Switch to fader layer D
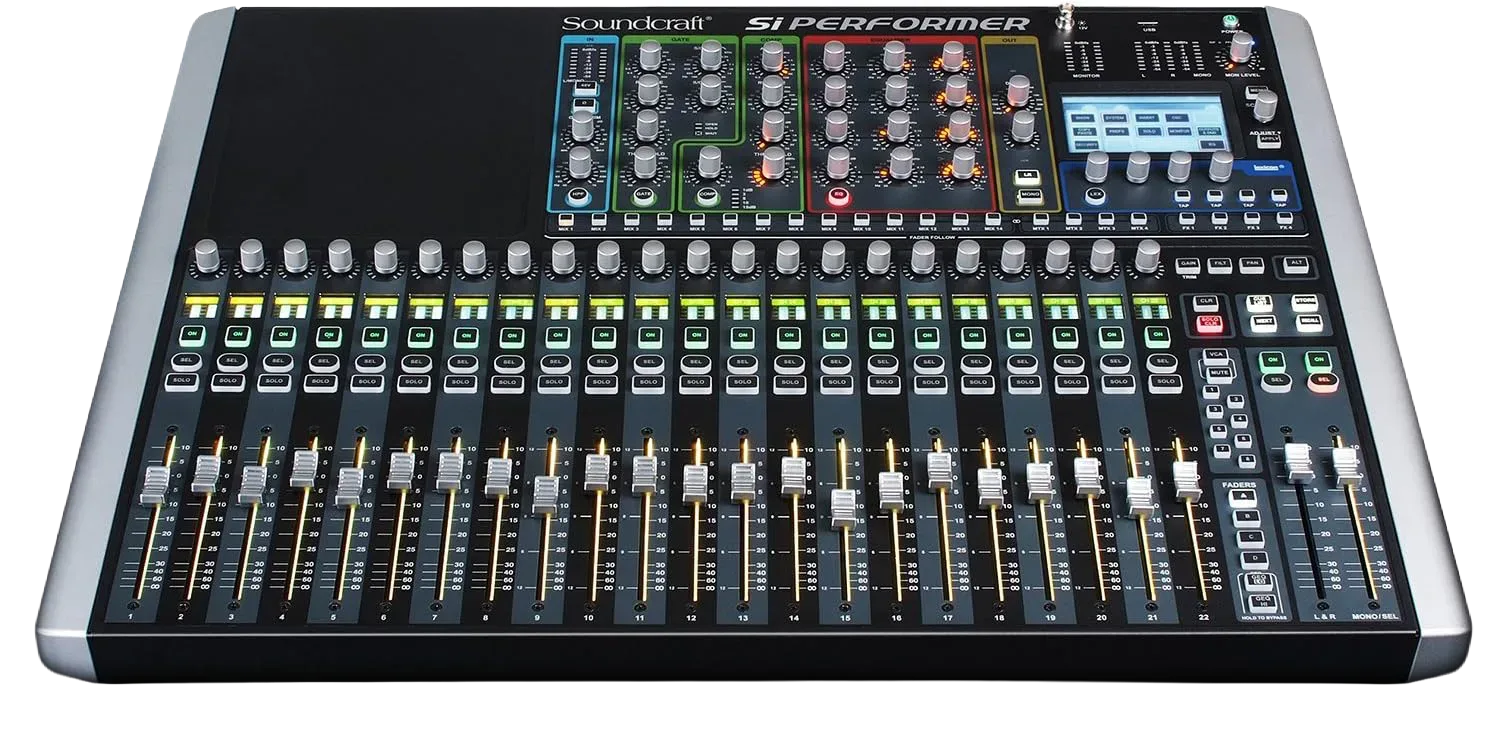Image resolution: width=1500 pixels, height=743 pixels. coord(1255,560)
